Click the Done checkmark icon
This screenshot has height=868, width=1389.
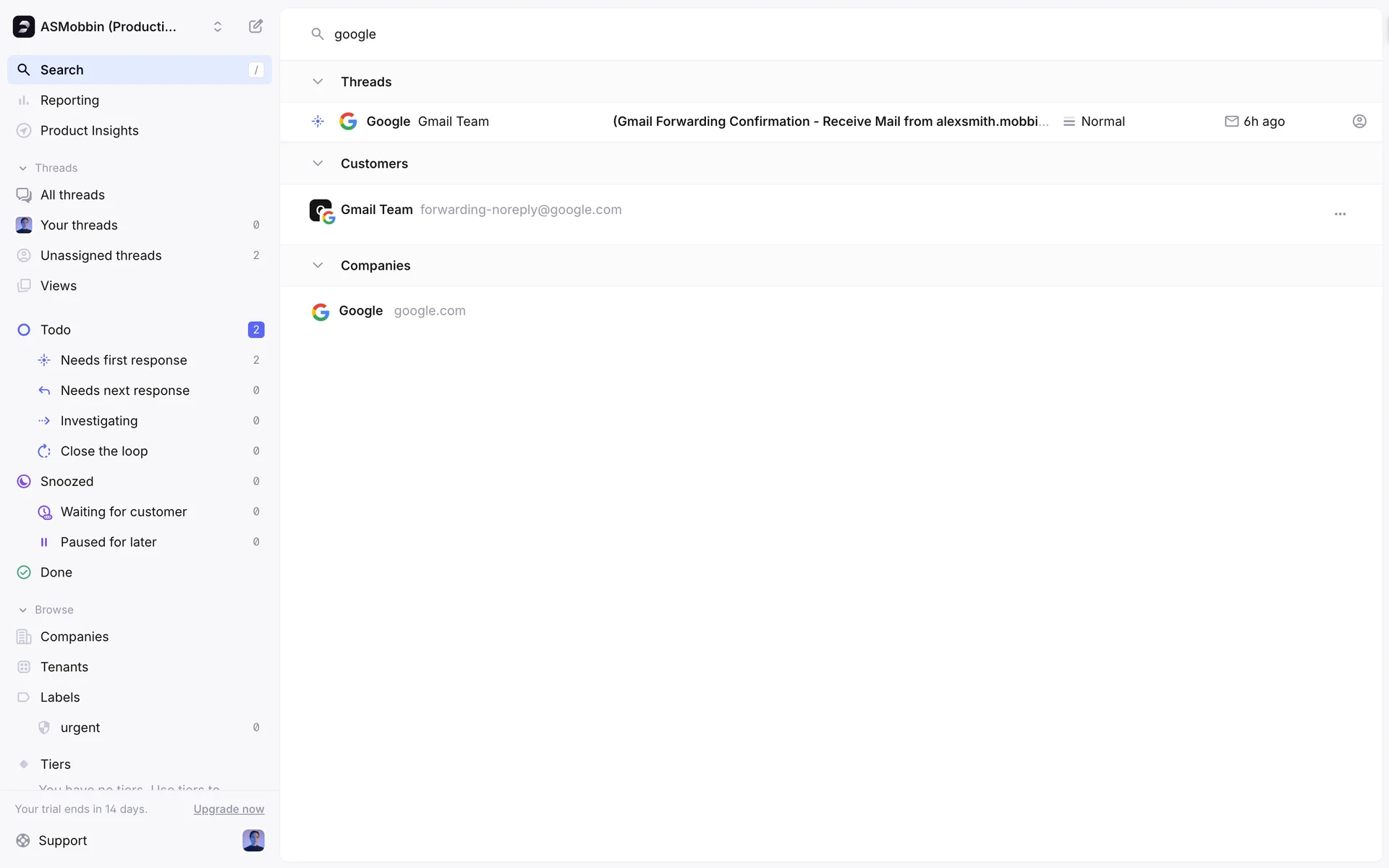24,573
